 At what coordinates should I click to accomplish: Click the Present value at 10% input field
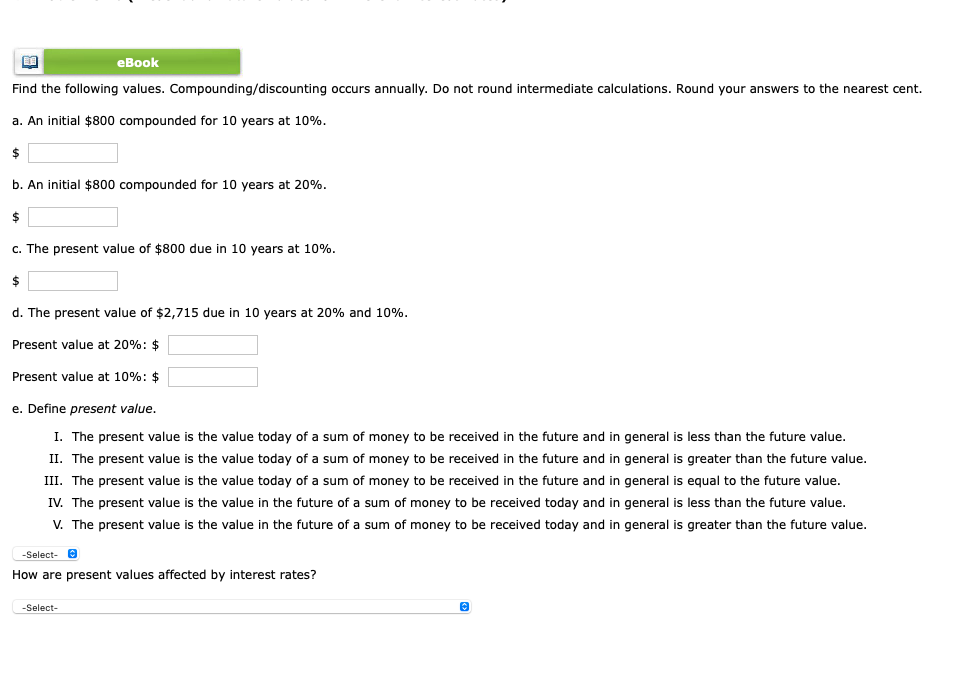pos(212,376)
